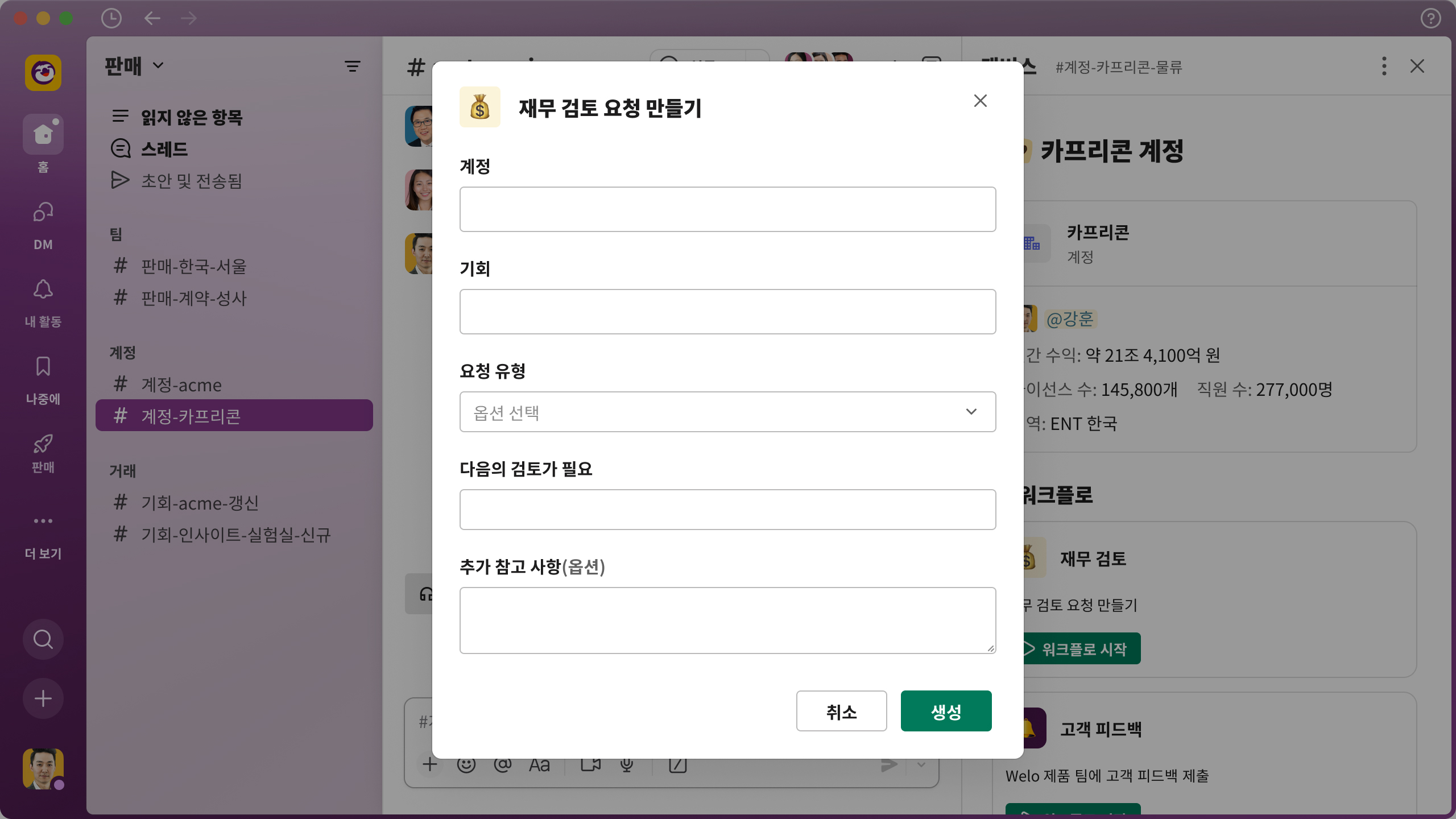Click the help question mark icon

click(x=1430, y=18)
